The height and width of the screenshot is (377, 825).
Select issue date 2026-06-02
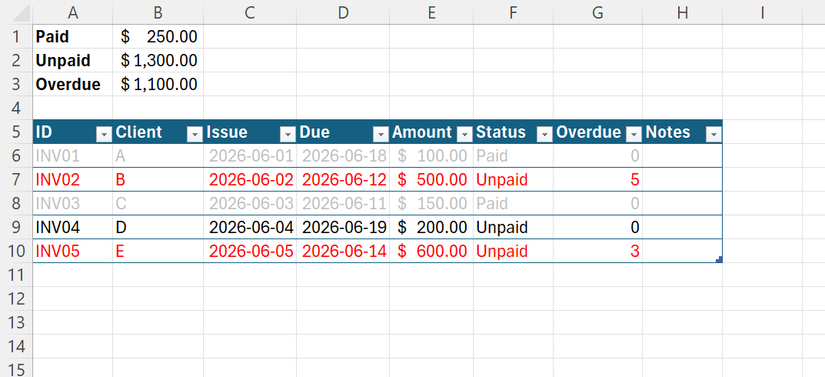click(x=250, y=180)
